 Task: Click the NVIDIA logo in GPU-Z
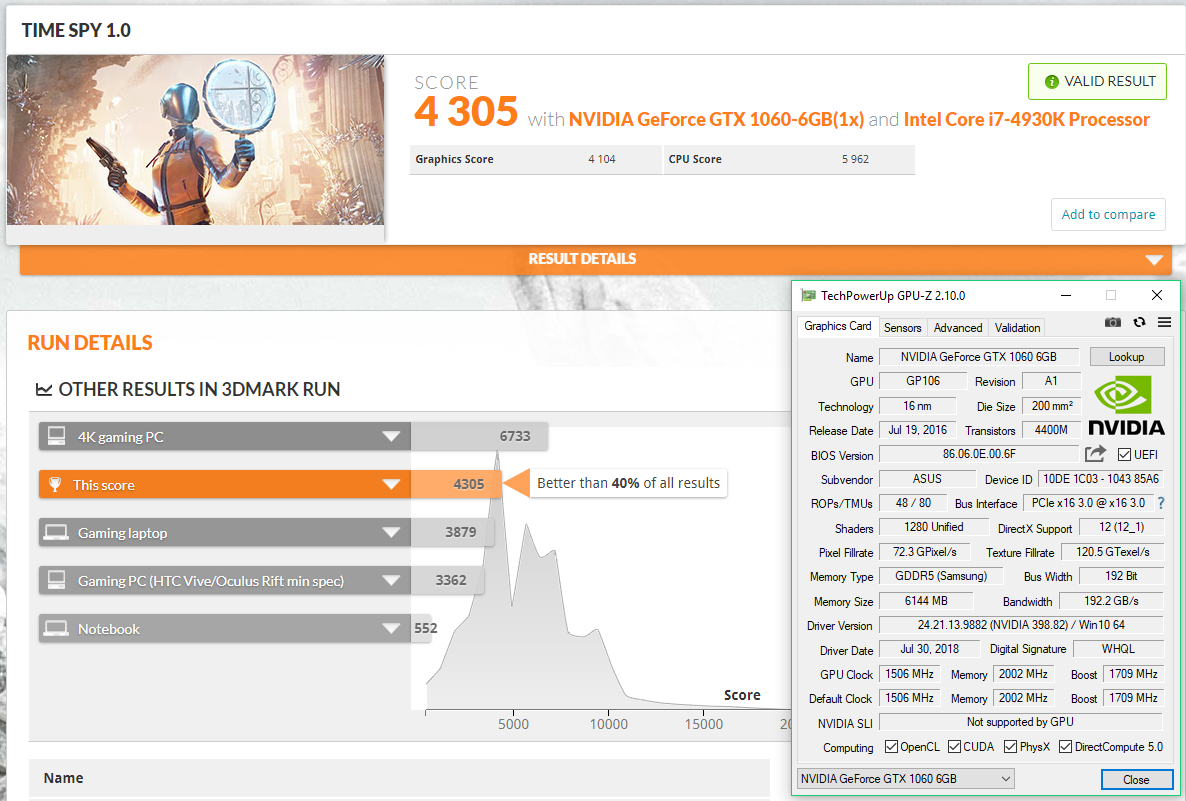pos(1126,405)
